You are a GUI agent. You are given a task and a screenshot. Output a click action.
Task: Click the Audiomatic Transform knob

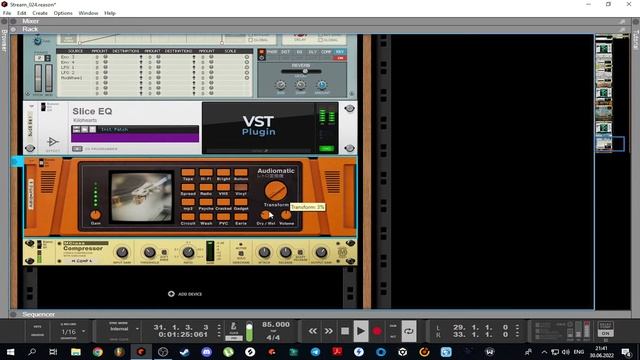click(x=276, y=191)
